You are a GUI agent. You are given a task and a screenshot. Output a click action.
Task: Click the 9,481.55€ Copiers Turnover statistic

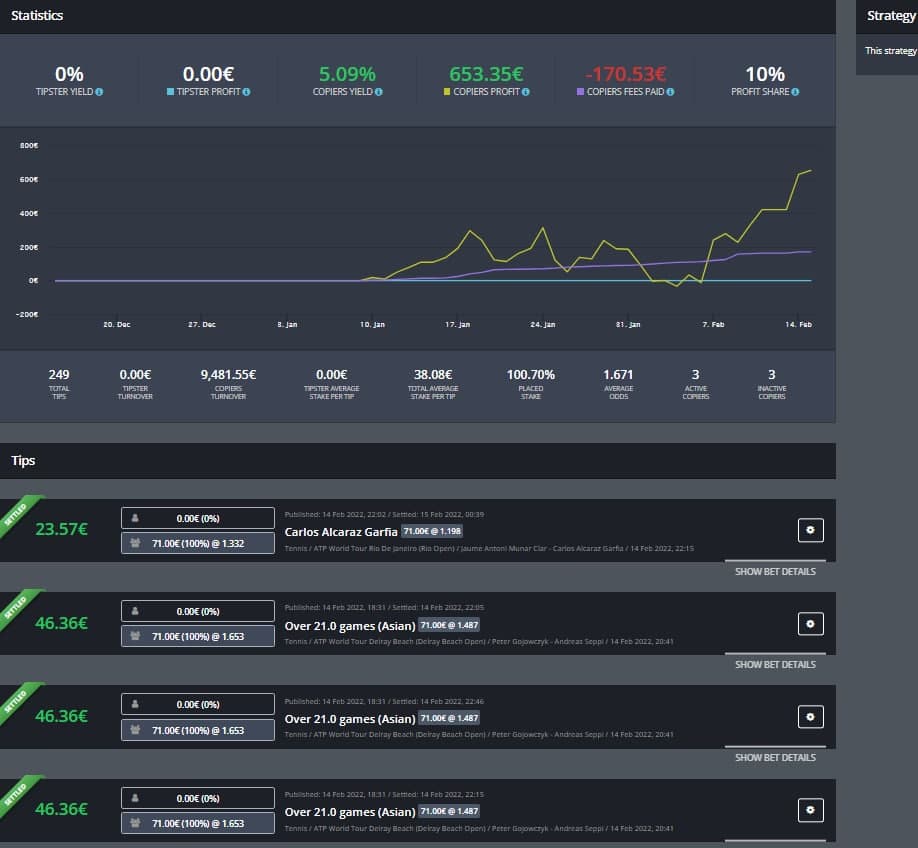pos(228,384)
